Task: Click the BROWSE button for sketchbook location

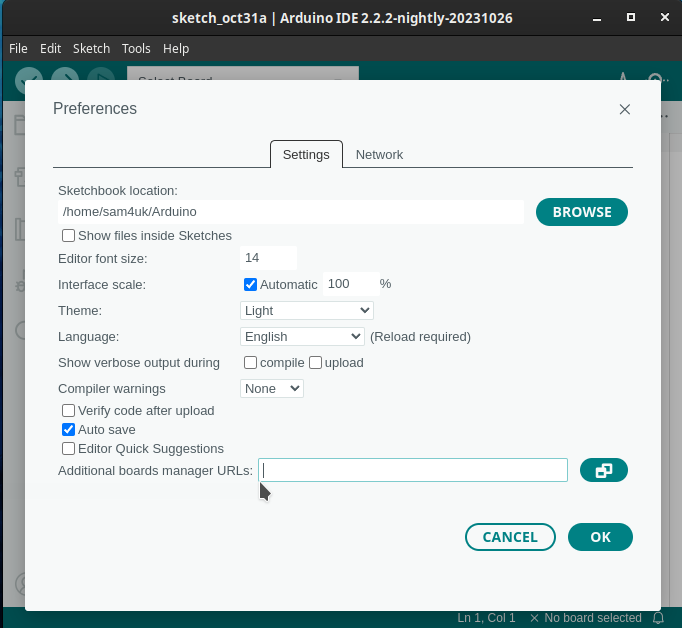Action: (582, 212)
